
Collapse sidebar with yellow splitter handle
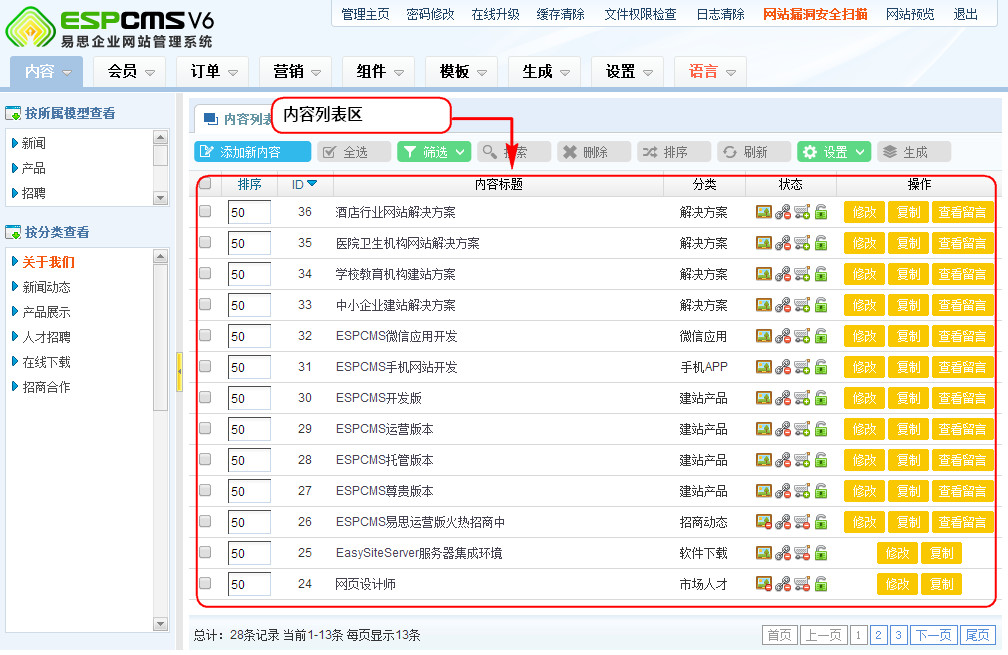179,372
